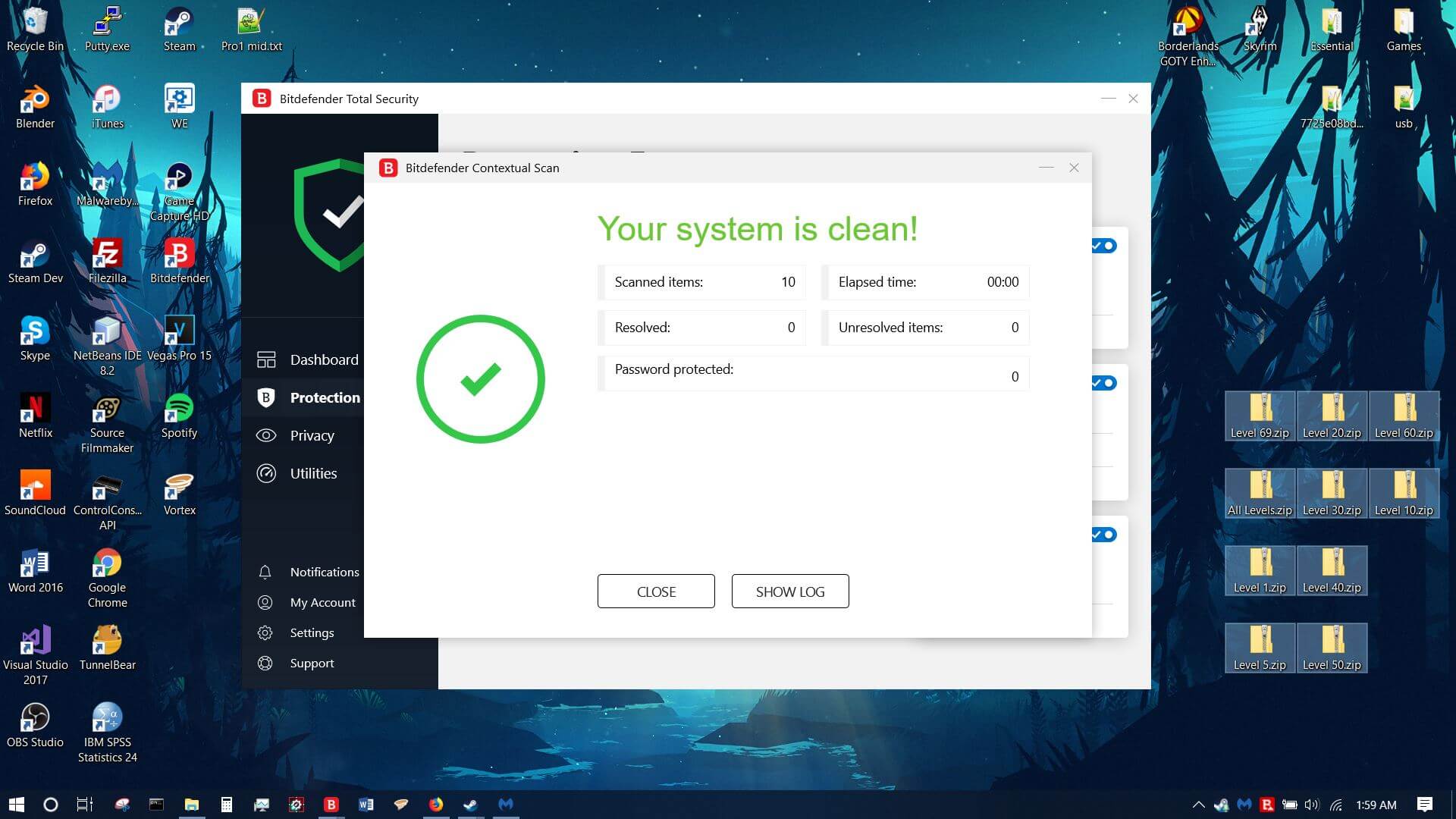Open Windows Action Center notifications
This screenshot has width=1456, height=819.
coord(1424,805)
